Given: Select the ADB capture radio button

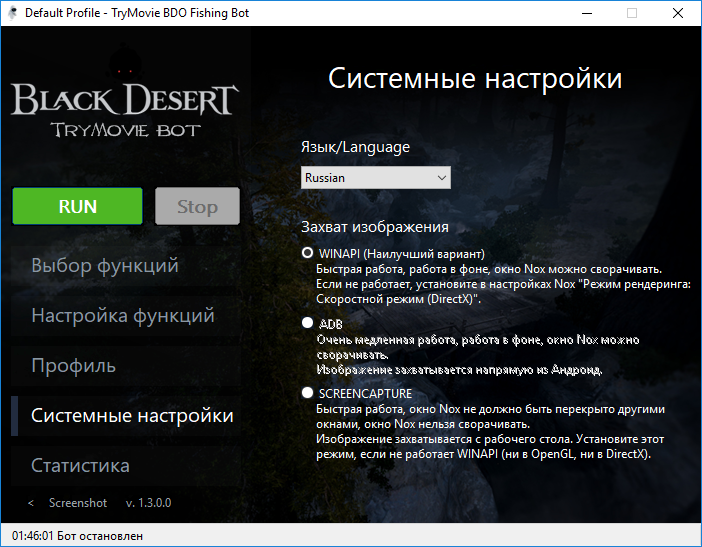Looking at the screenshot, I should pos(307,323).
